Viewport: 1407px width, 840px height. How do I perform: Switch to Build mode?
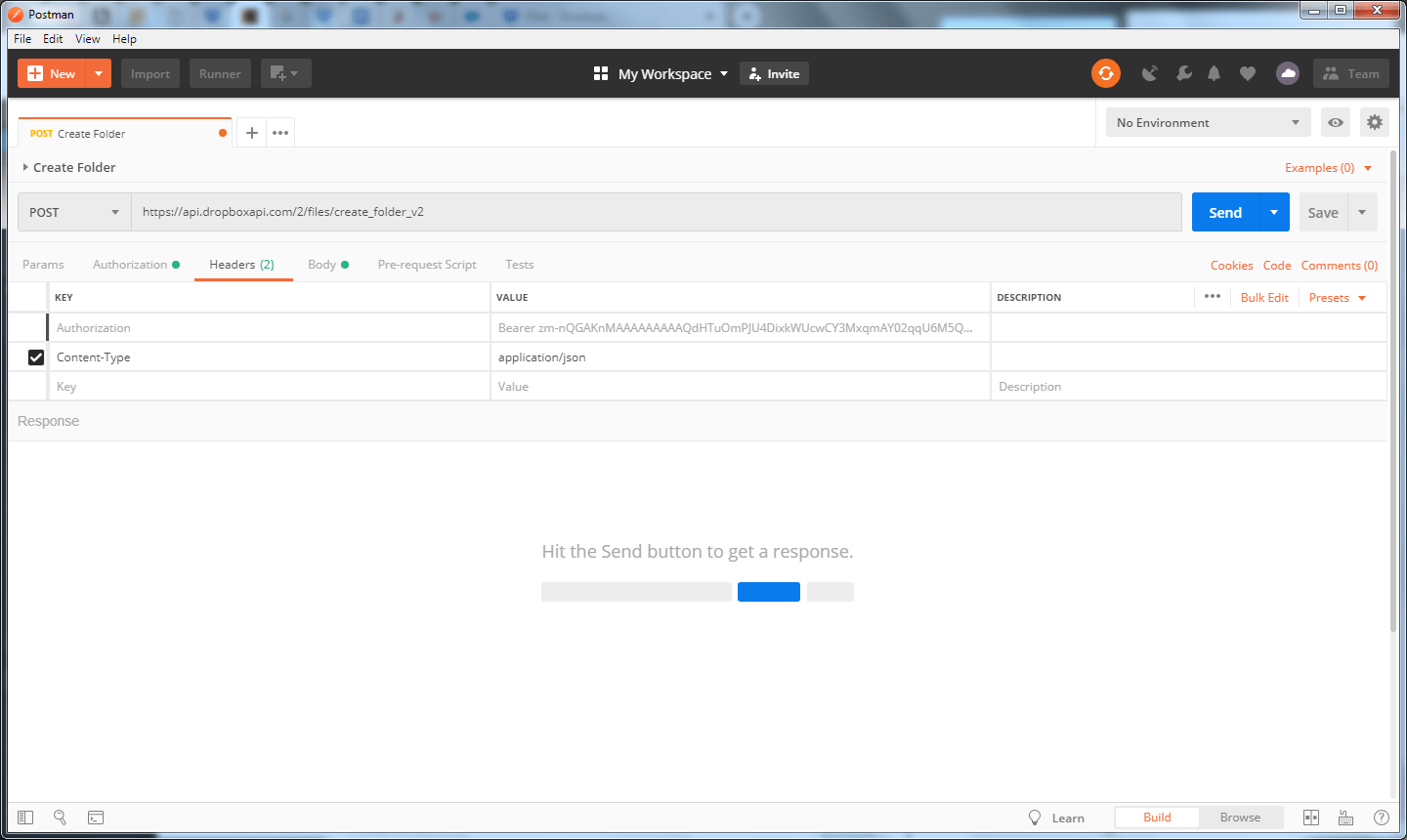tap(1157, 818)
